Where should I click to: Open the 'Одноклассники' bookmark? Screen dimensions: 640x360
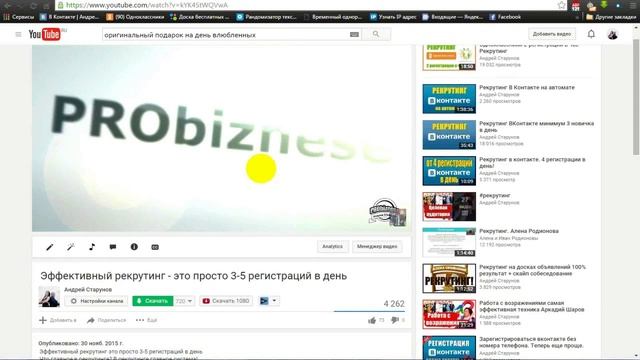(x=135, y=17)
